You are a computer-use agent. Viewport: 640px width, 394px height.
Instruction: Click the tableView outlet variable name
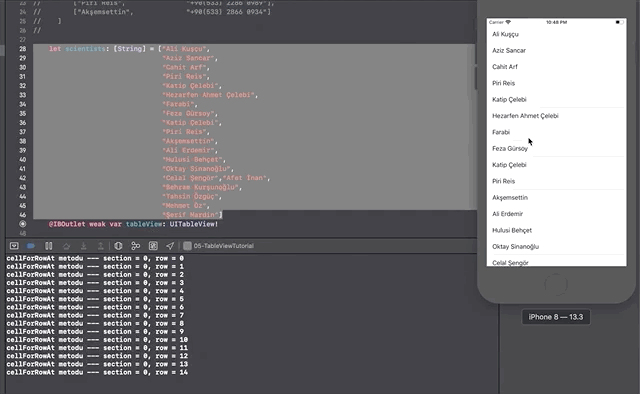144,224
